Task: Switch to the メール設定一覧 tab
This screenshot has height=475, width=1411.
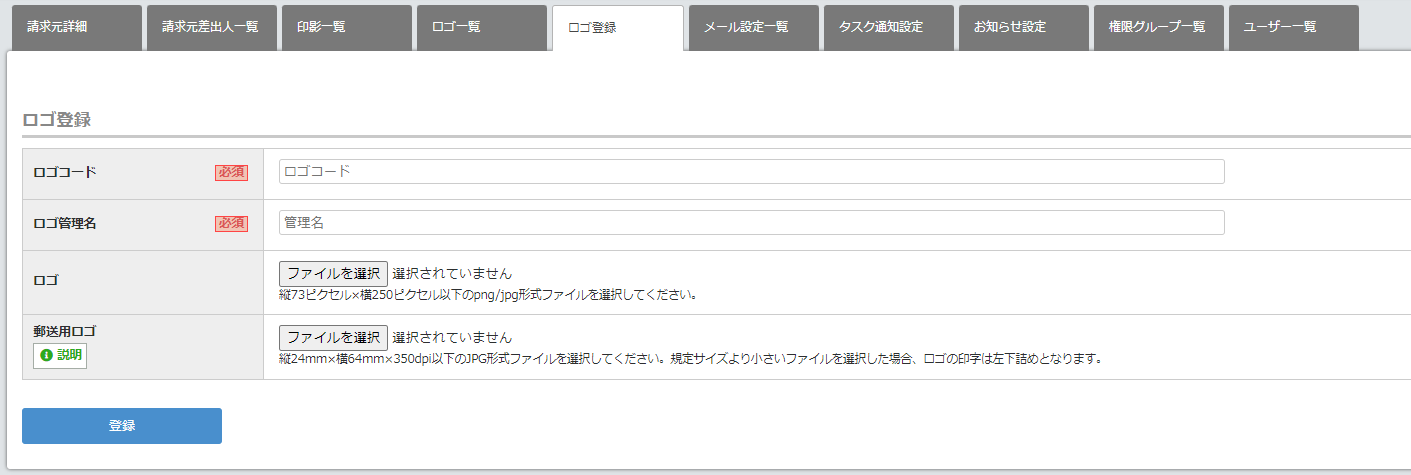Action: pos(753,27)
